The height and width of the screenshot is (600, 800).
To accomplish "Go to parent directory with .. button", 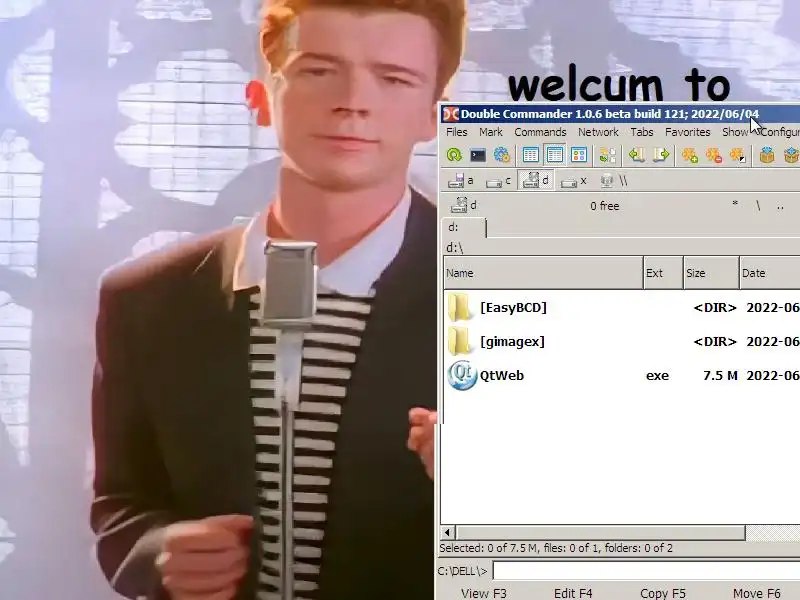I will pos(780,205).
